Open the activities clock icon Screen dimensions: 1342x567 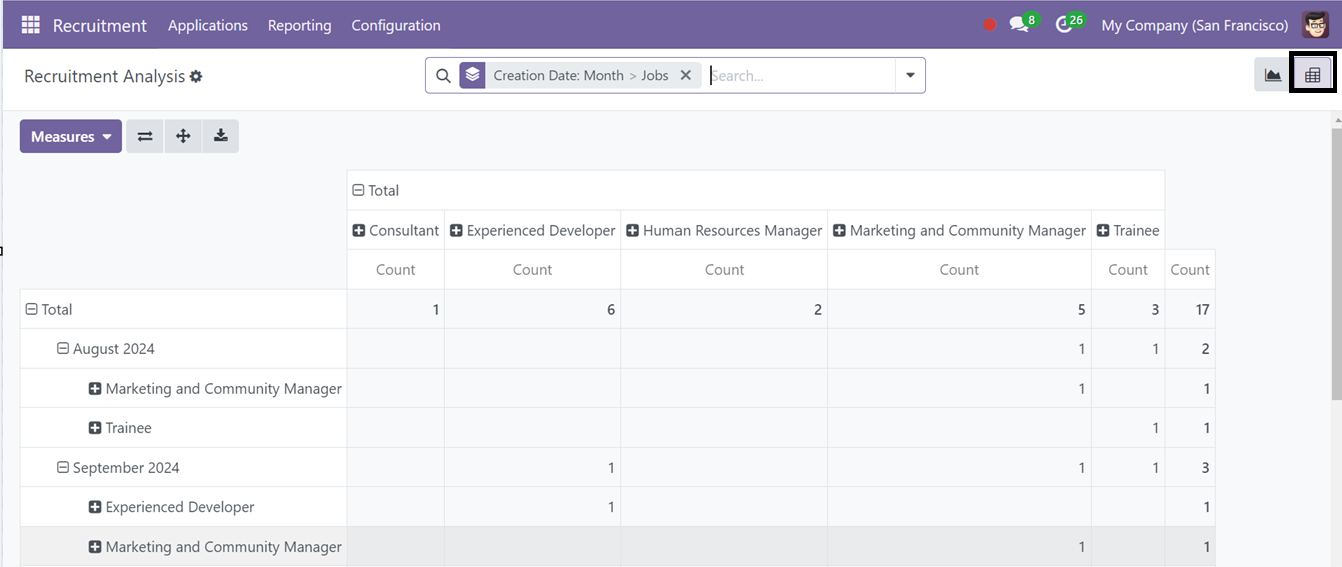1064,25
